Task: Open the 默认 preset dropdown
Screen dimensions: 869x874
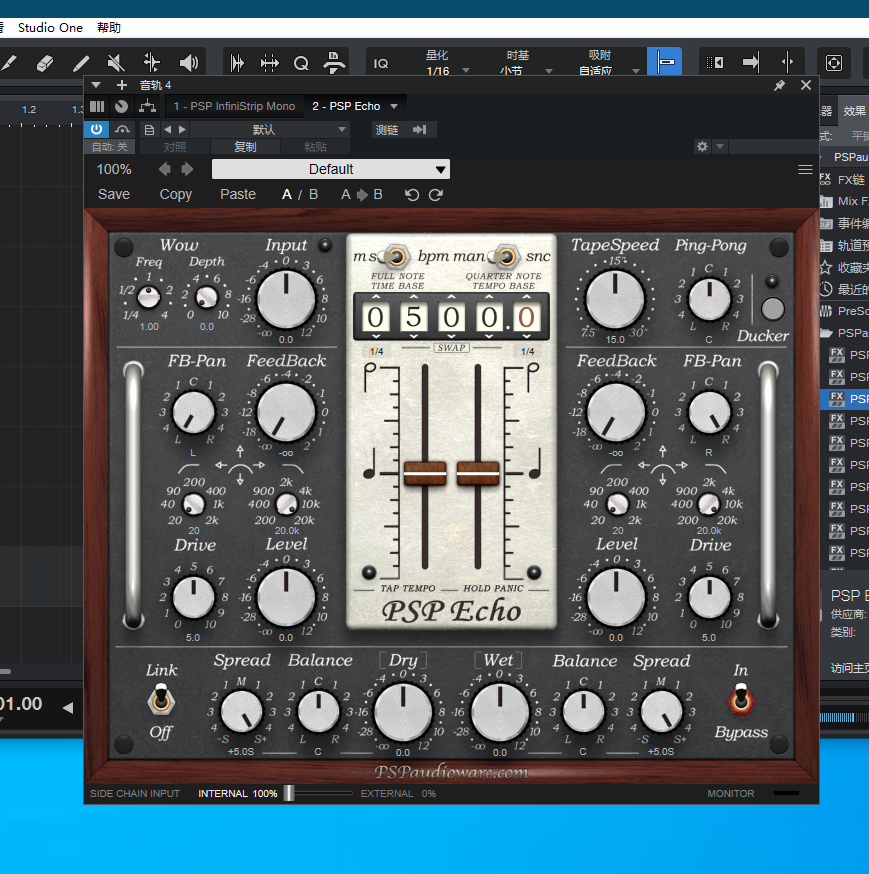Action: [269, 130]
